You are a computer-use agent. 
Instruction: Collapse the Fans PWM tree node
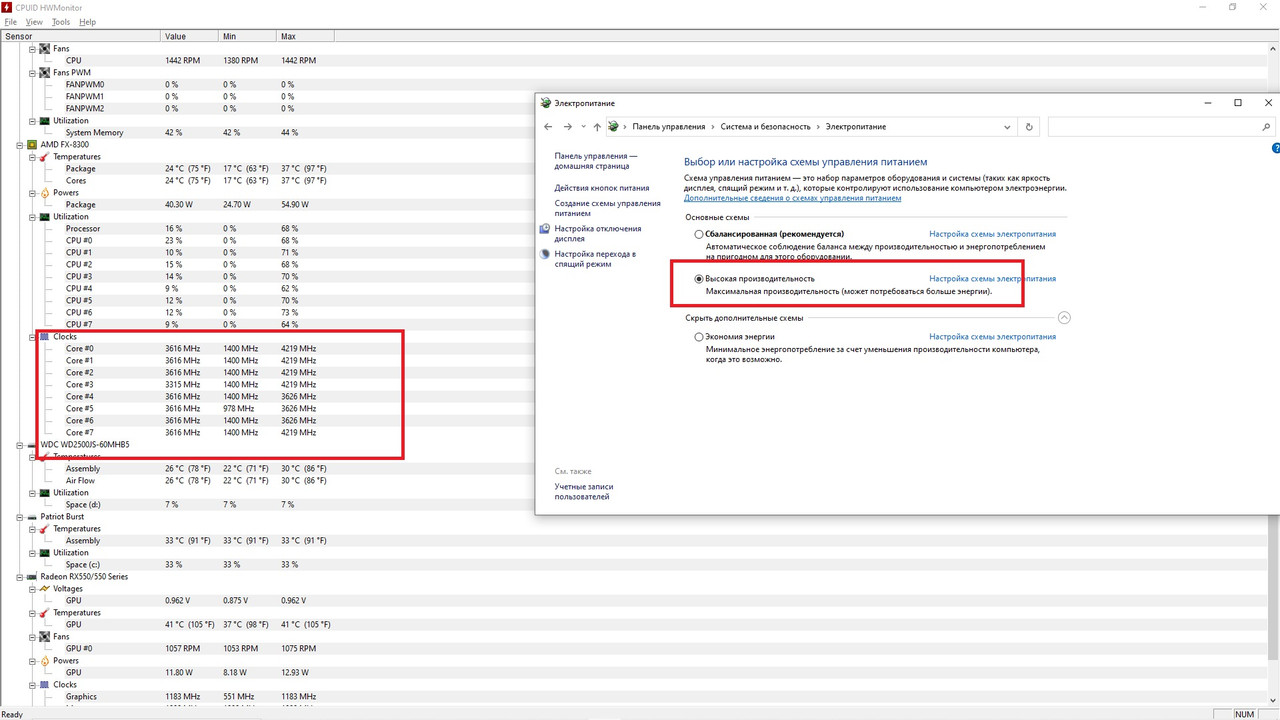(32, 72)
